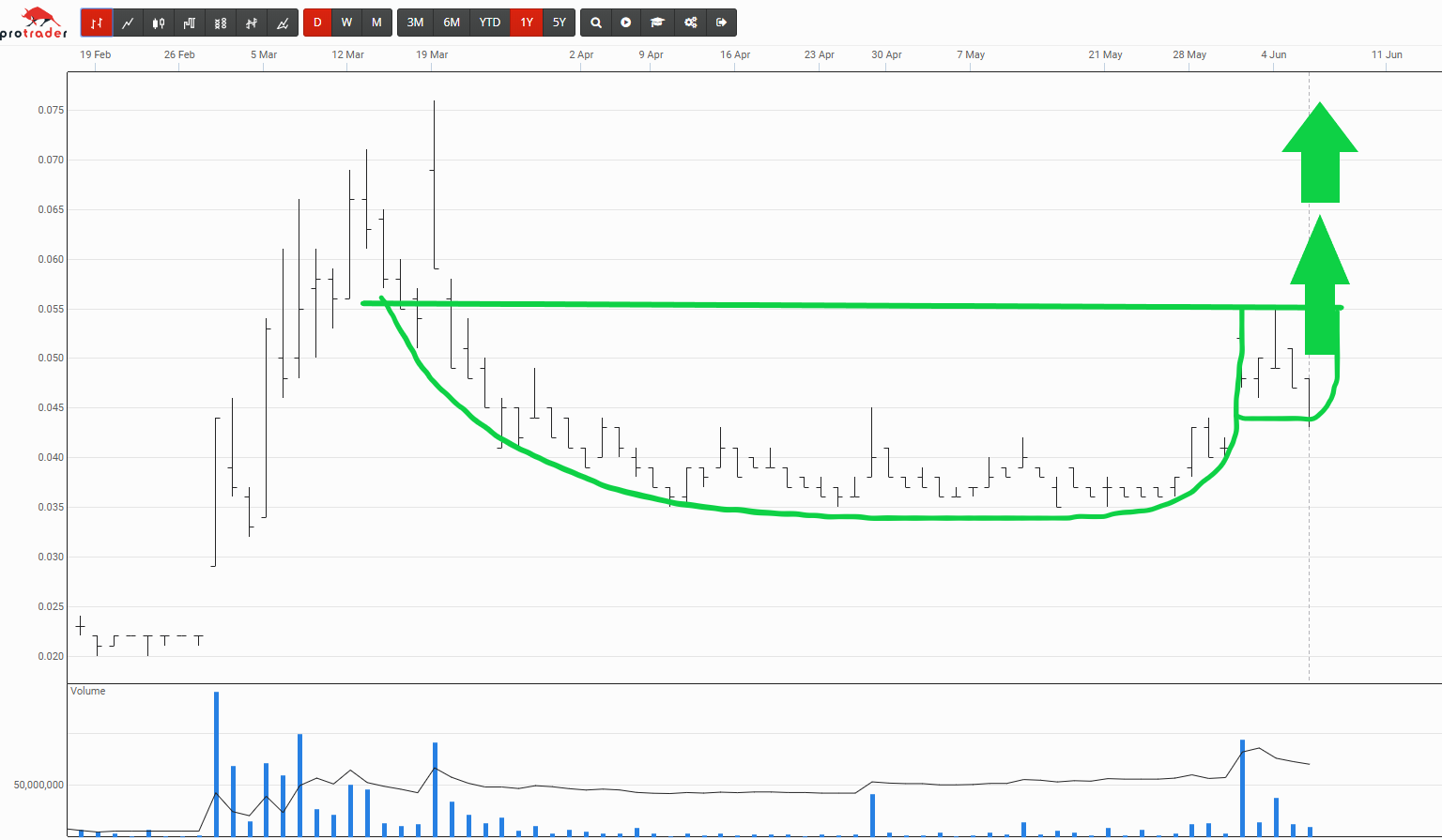Choose the 6M time range

coord(452,23)
